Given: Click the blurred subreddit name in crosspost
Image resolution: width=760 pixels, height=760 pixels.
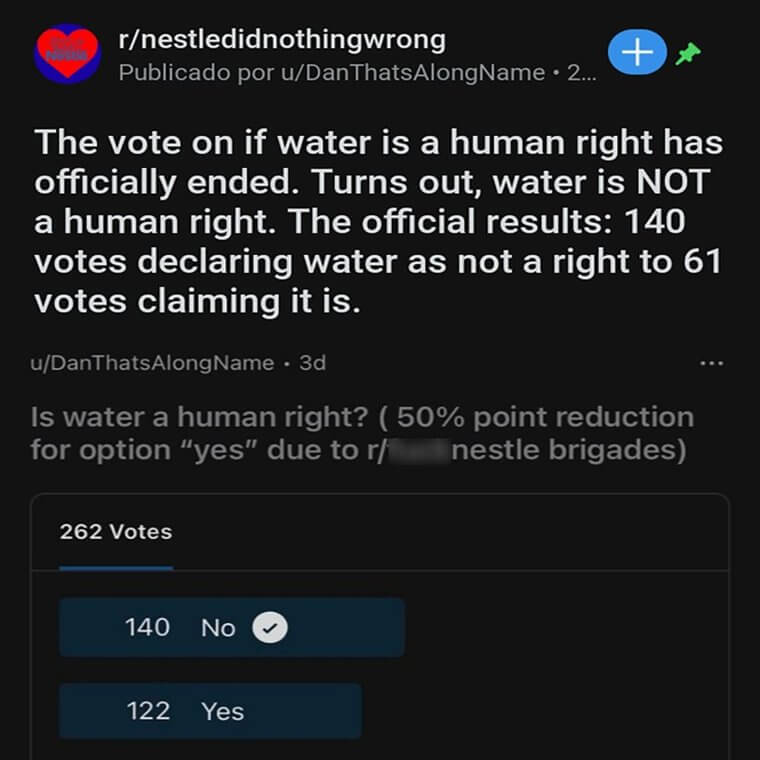Looking at the screenshot, I should (x=418, y=451).
